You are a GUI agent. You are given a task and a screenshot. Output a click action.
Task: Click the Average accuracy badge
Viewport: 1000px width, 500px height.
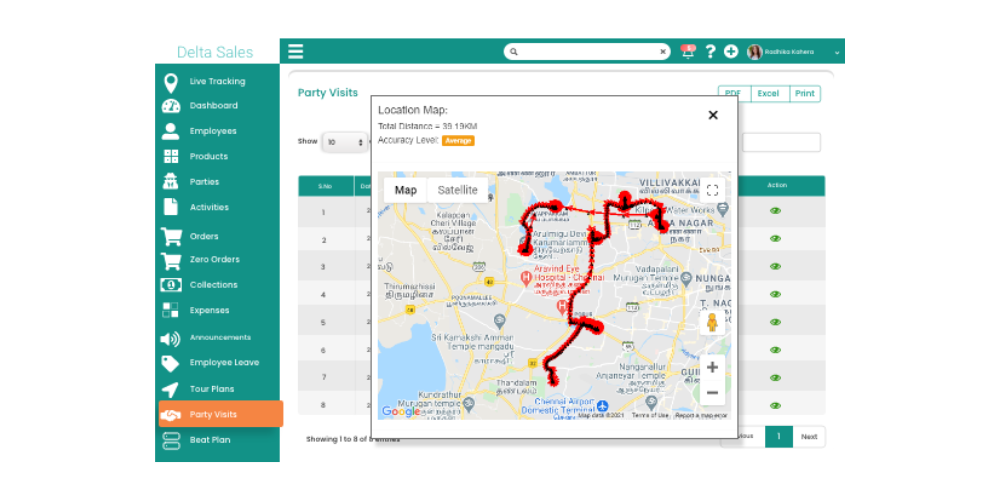[458, 141]
